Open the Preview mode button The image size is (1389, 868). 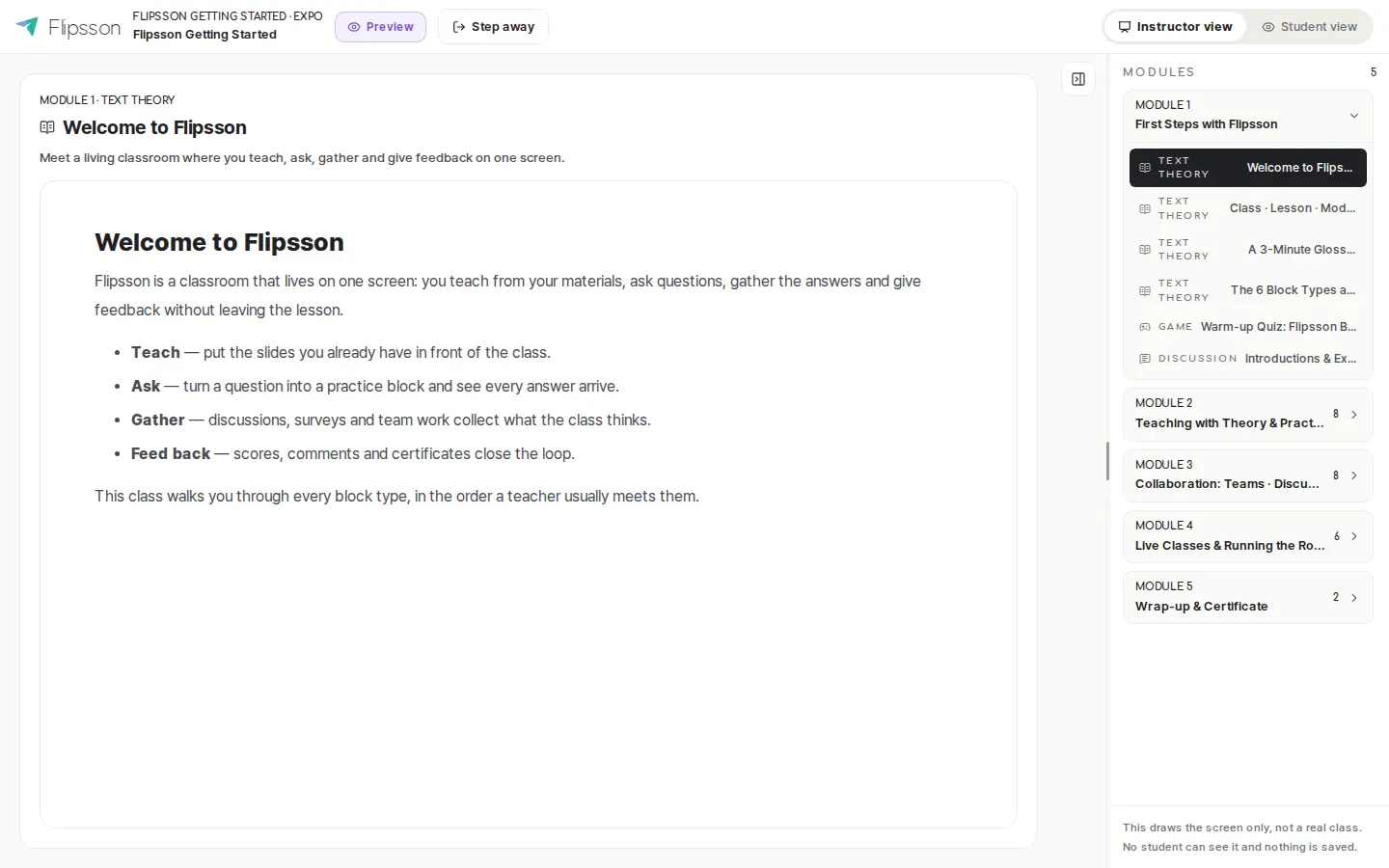pyautogui.click(x=380, y=27)
